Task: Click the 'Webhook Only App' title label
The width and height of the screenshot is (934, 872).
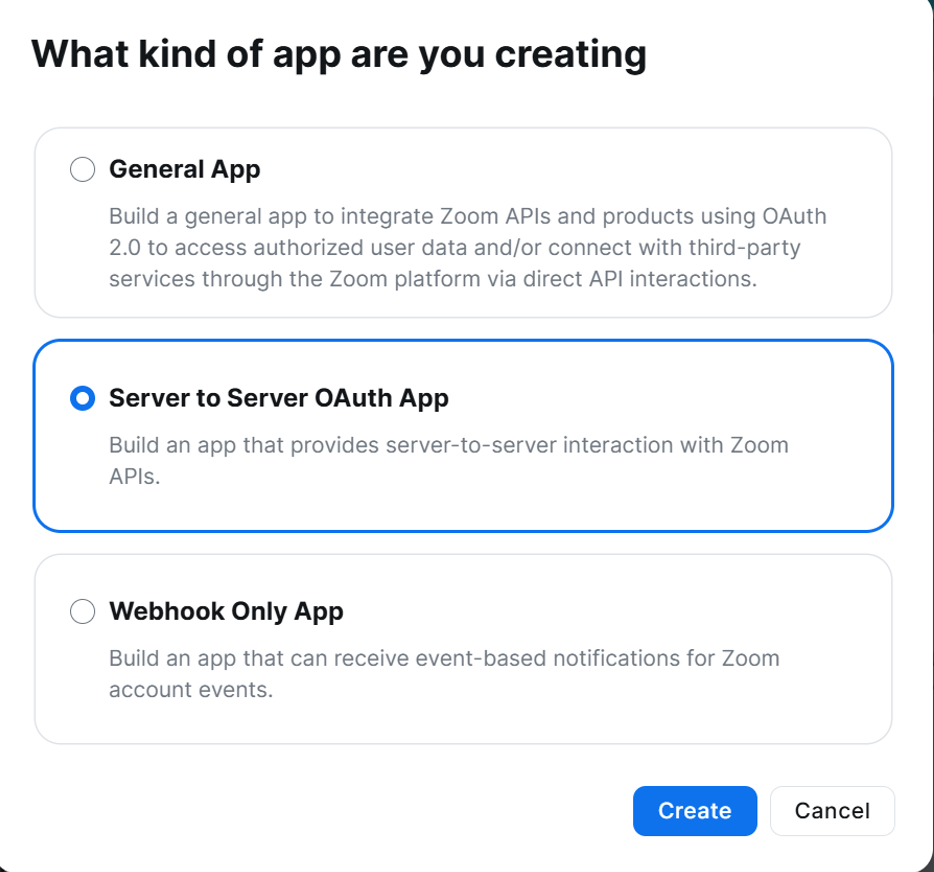Action: [x=226, y=612]
